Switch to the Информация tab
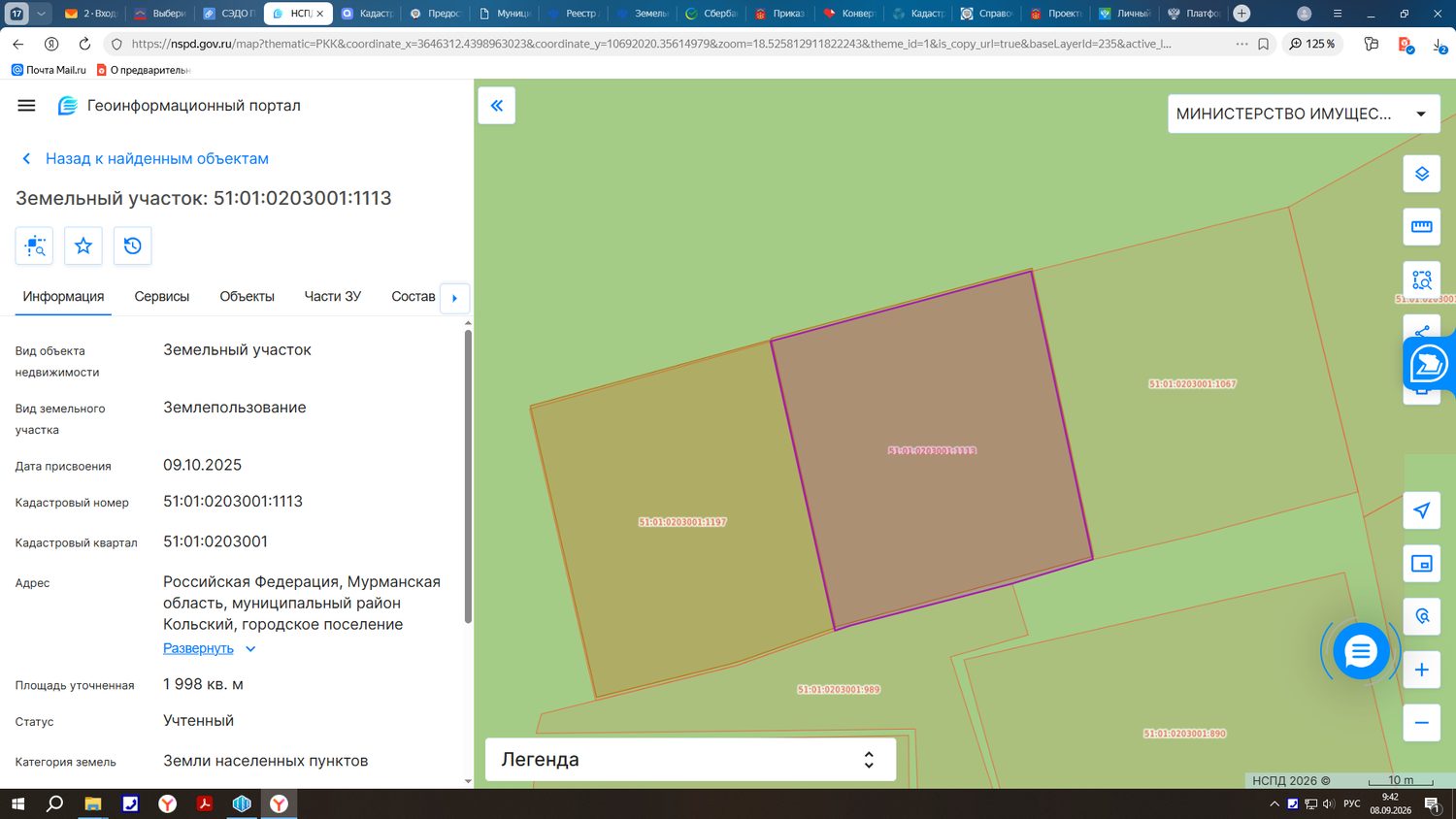 63,297
